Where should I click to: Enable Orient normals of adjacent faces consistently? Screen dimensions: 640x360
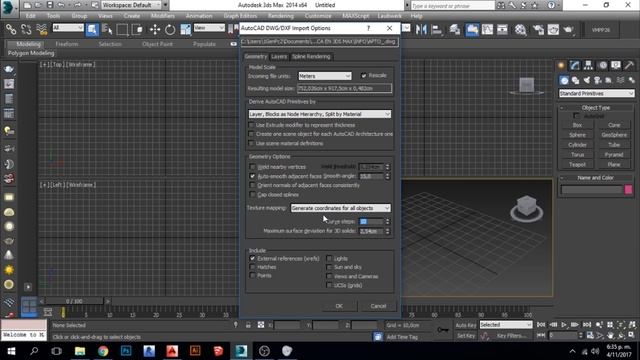click(x=252, y=185)
